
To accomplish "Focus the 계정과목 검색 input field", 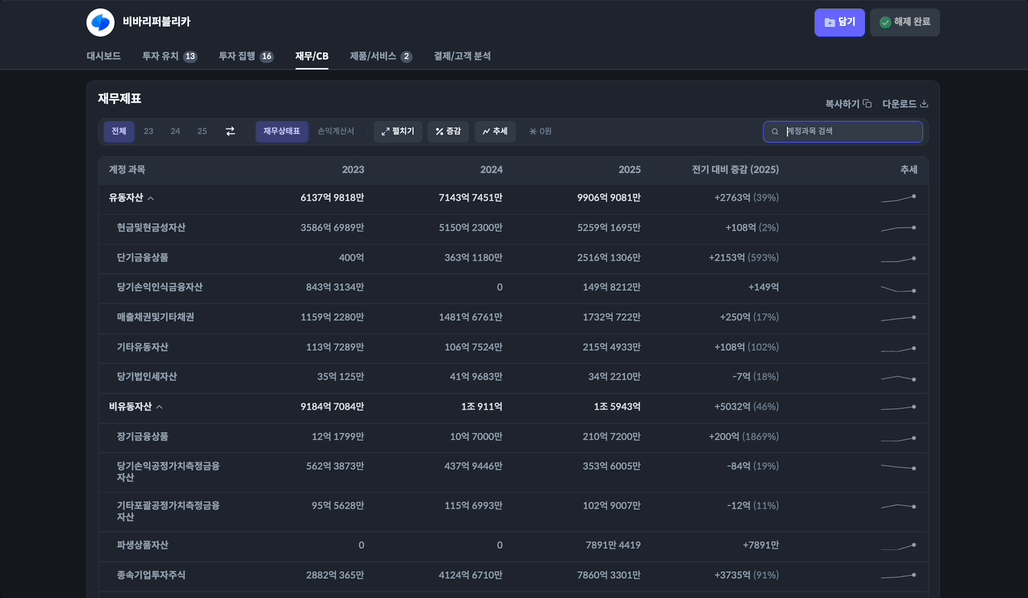I will tap(850, 131).
